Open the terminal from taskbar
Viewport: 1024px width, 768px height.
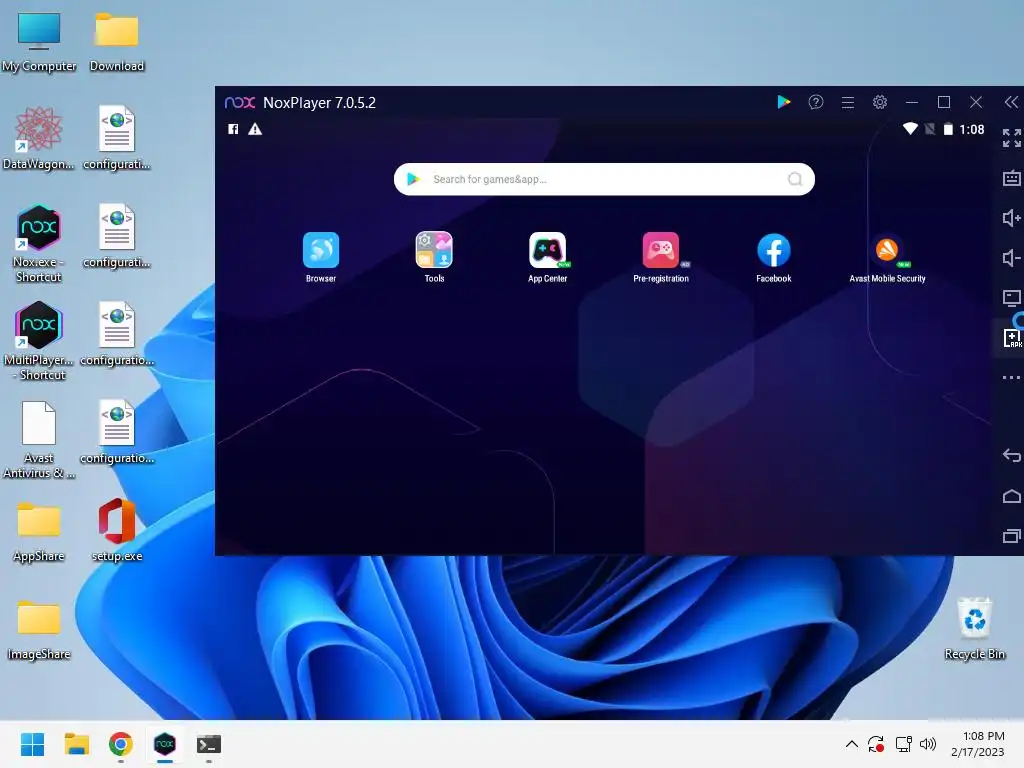click(209, 744)
